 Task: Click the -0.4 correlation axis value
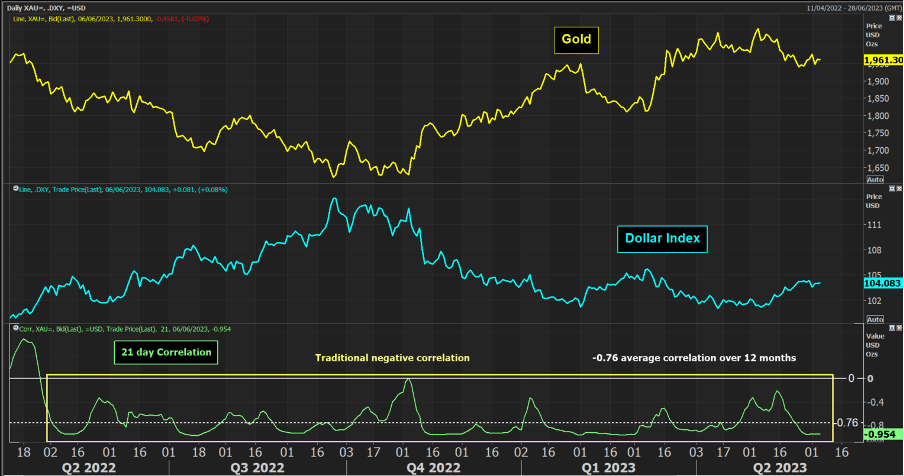[x=876, y=402]
